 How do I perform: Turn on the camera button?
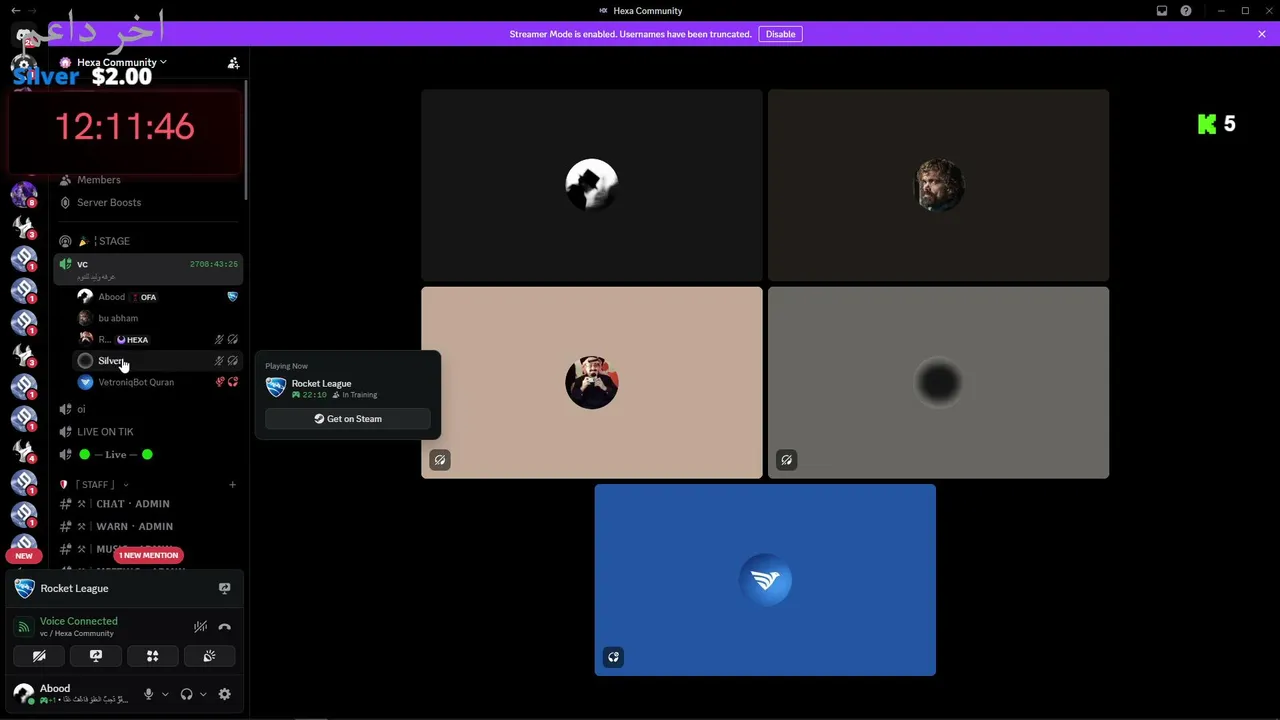point(39,656)
